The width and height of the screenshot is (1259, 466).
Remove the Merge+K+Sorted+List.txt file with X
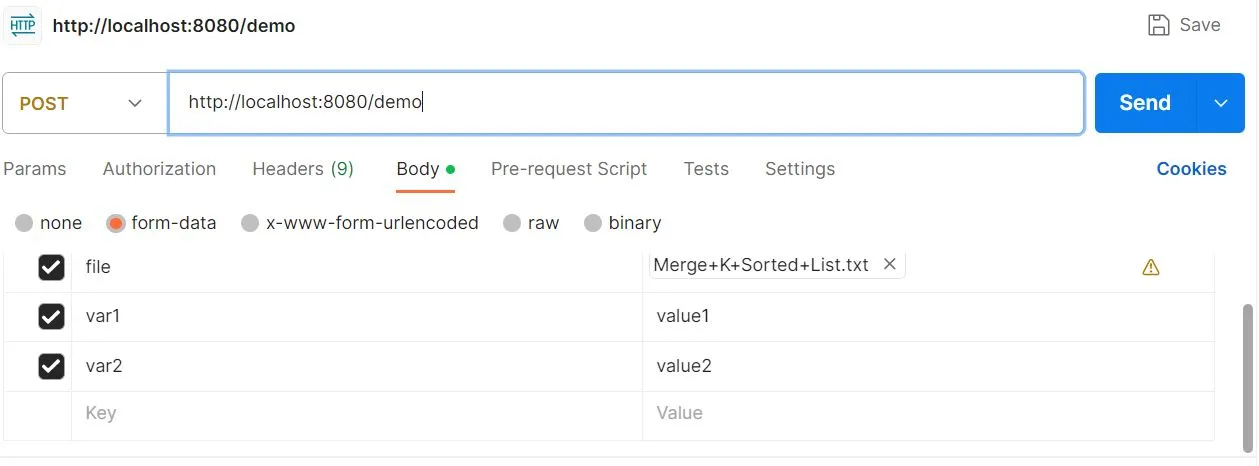[x=889, y=265]
